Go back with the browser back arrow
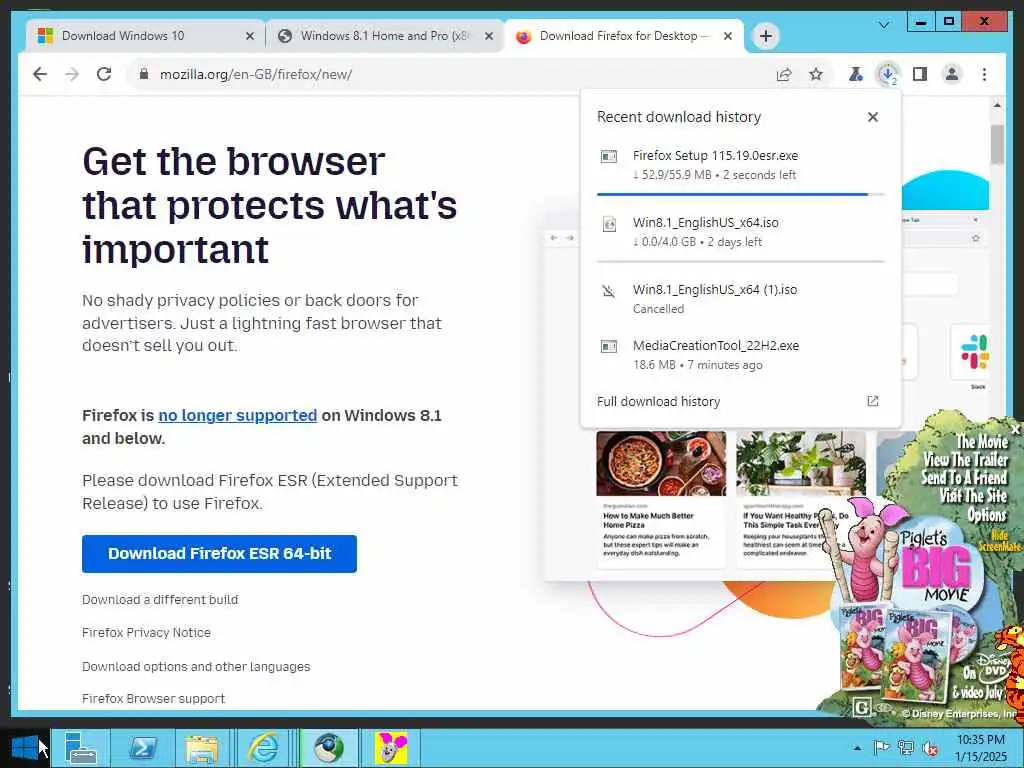Screen dimensions: 1024x768 [x=40, y=74]
